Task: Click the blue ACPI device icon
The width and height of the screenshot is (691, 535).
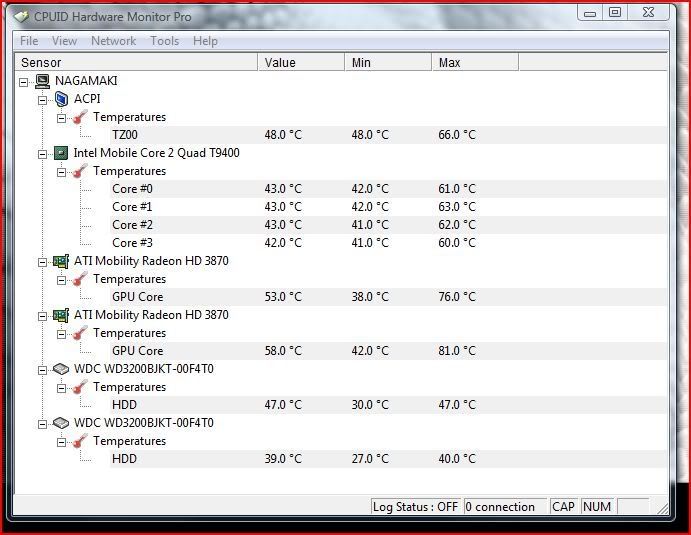Action: [x=61, y=99]
